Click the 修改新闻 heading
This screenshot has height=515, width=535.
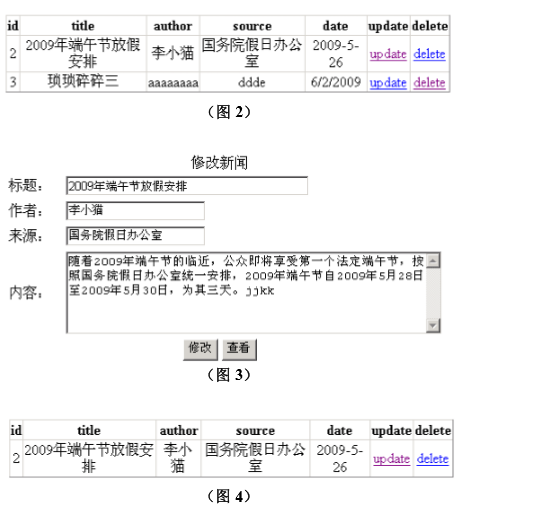[x=219, y=162]
